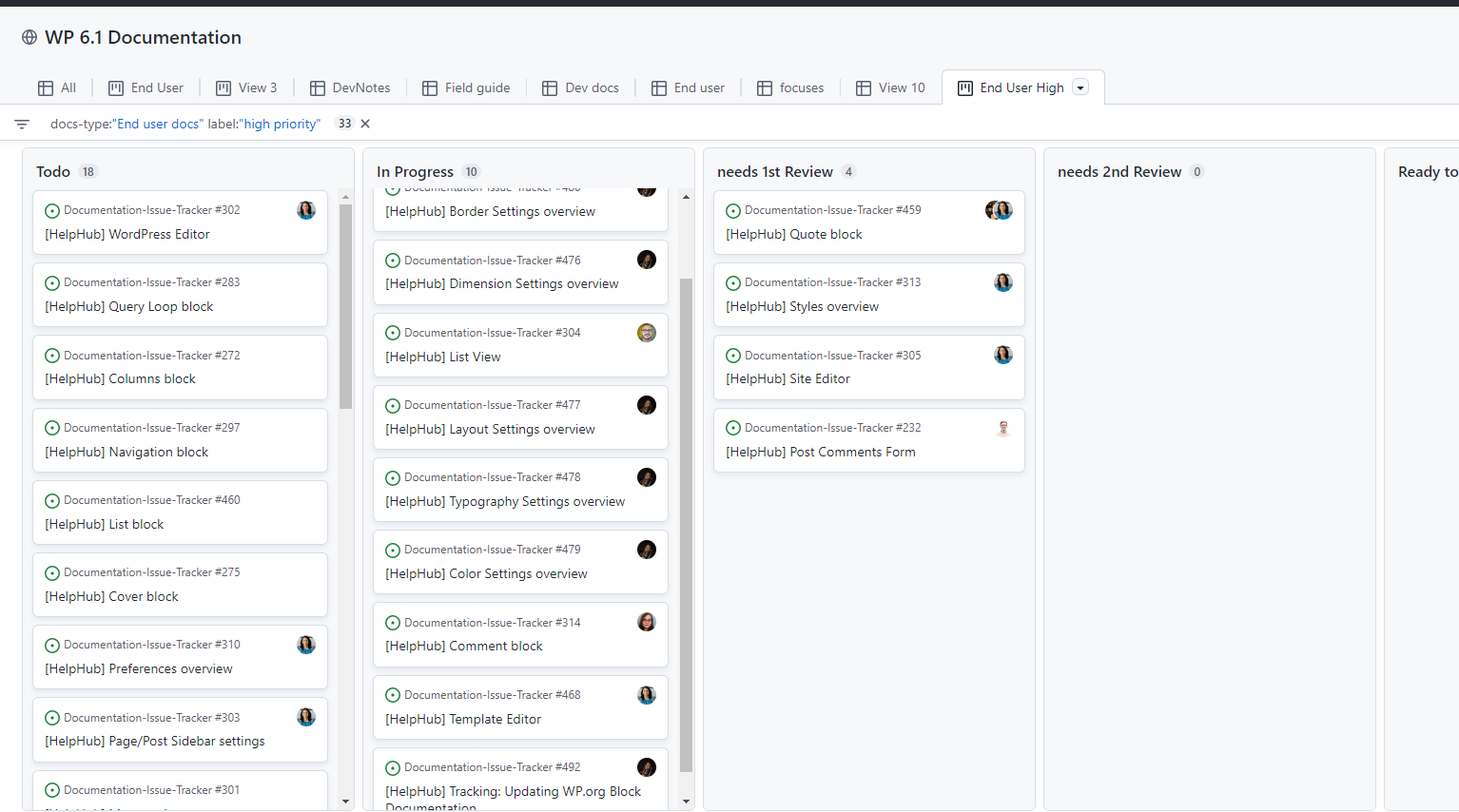Click assignee avatar on Preferences overview card

click(306, 645)
